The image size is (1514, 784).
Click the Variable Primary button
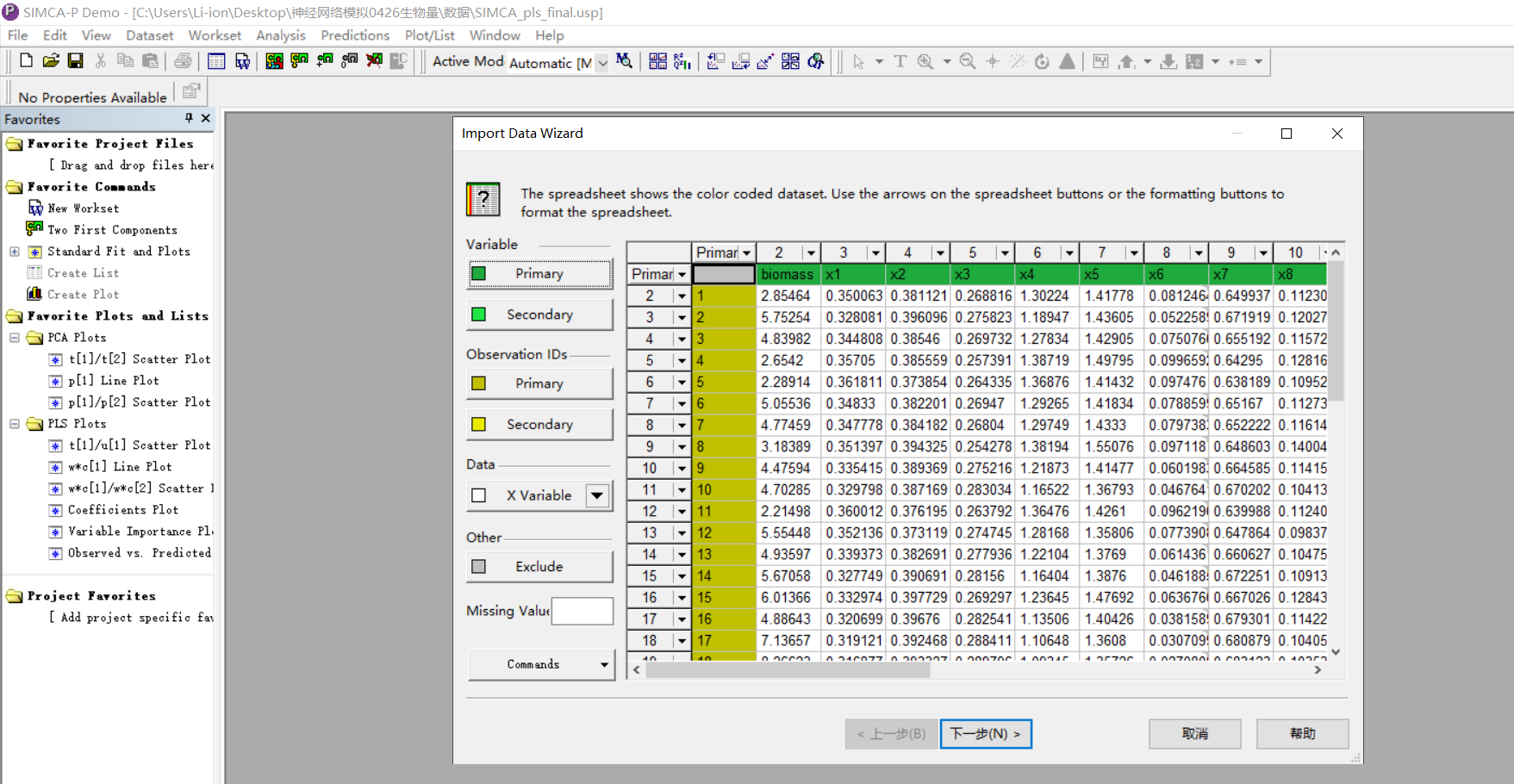(539, 273)
